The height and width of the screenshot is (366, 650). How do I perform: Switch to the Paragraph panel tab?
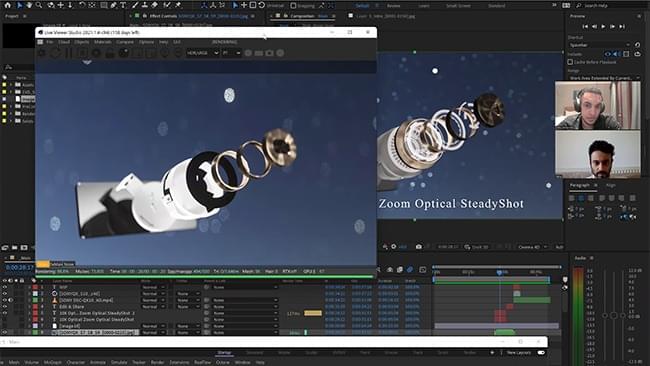(x=579, y=185)
